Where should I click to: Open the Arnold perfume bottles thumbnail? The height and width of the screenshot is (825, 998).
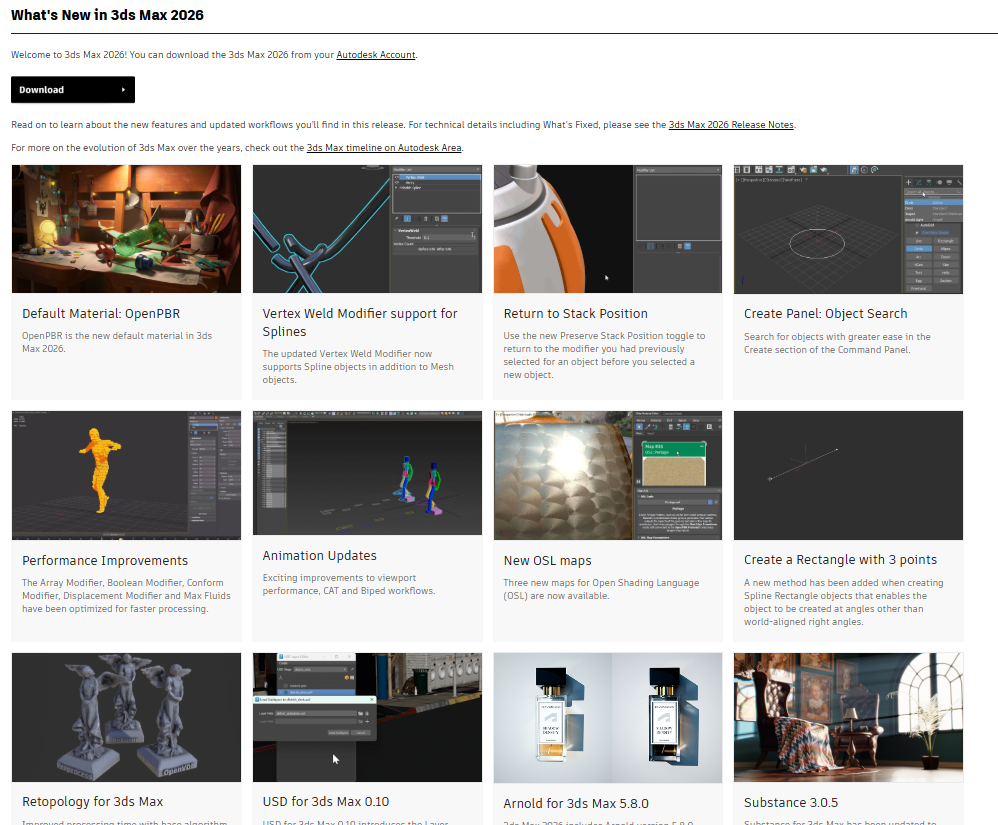click(608, 718)
